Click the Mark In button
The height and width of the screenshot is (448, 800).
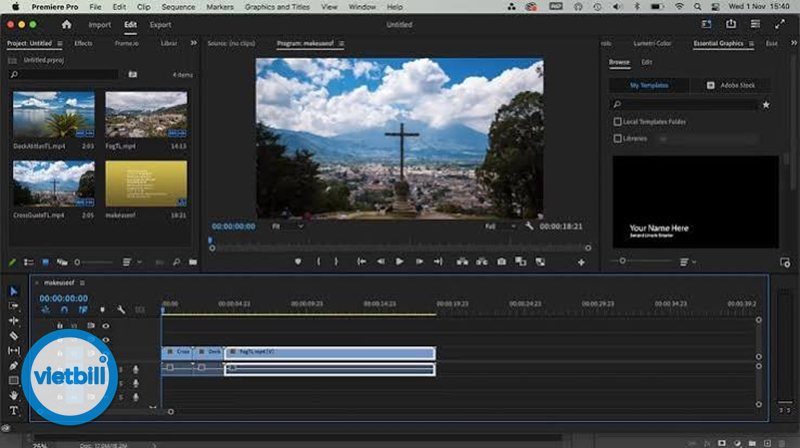tap(318, 262)
